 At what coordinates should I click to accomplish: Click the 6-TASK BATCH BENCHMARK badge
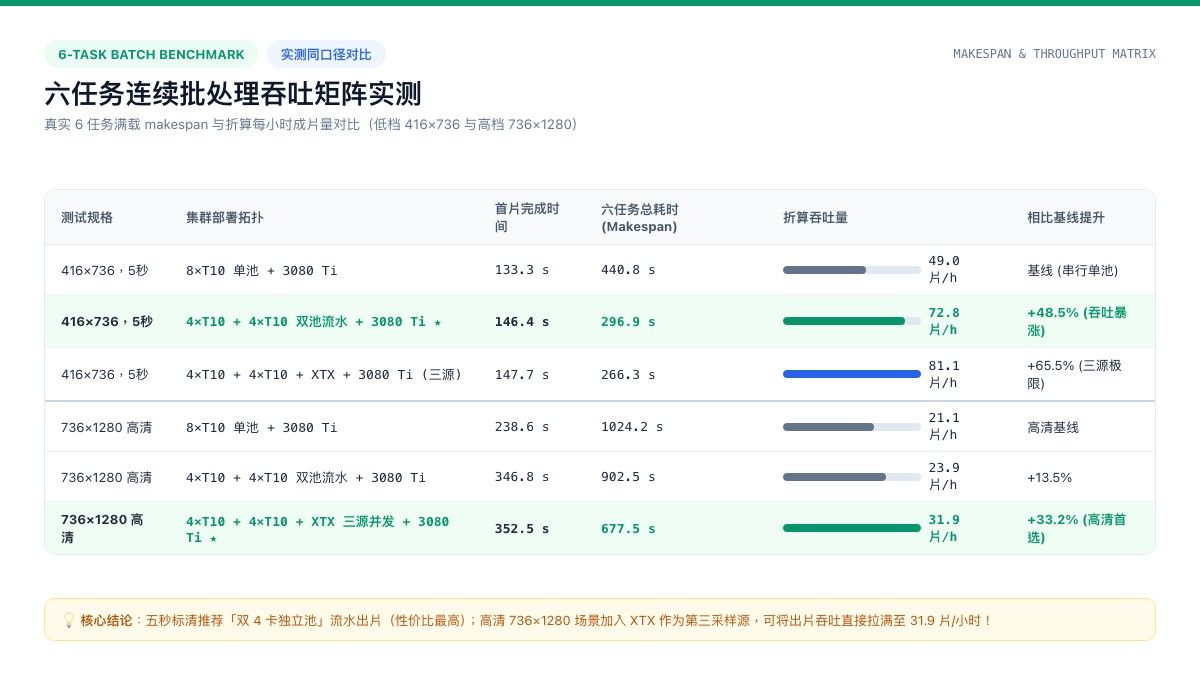pyautogui.click(x=151, y=54)
